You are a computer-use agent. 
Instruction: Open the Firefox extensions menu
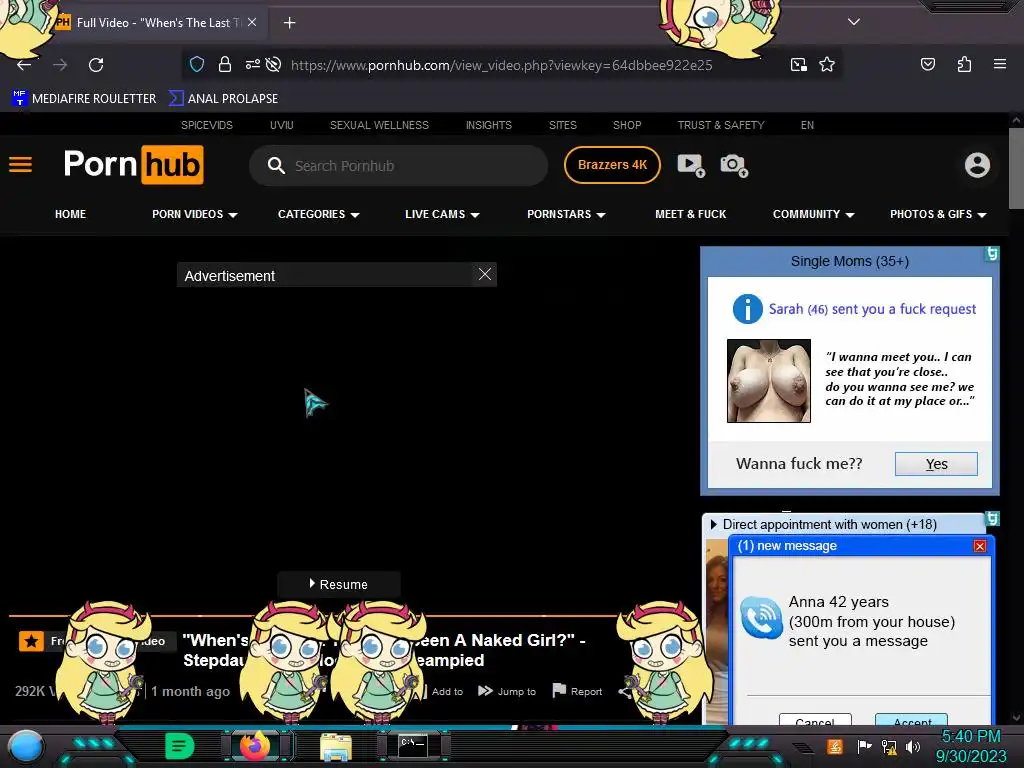pos(964,64)
